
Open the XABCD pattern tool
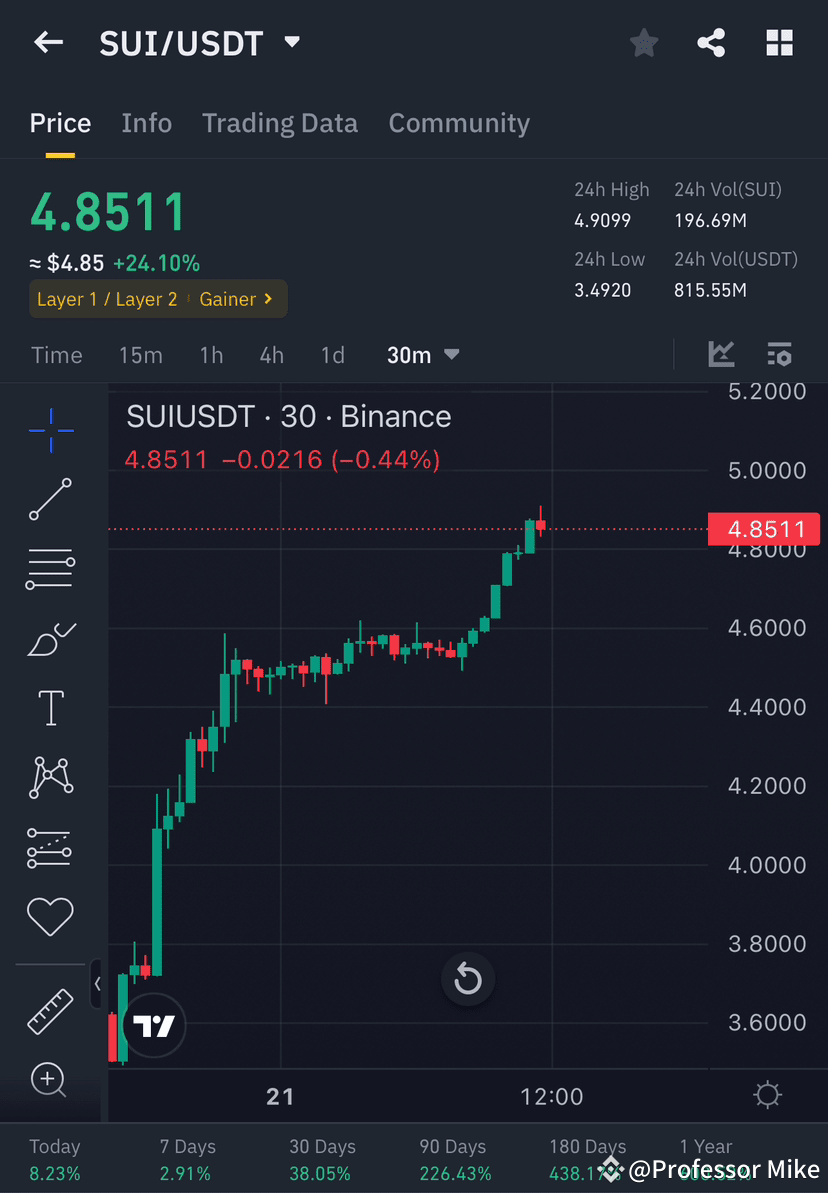(x=50, y=777)
